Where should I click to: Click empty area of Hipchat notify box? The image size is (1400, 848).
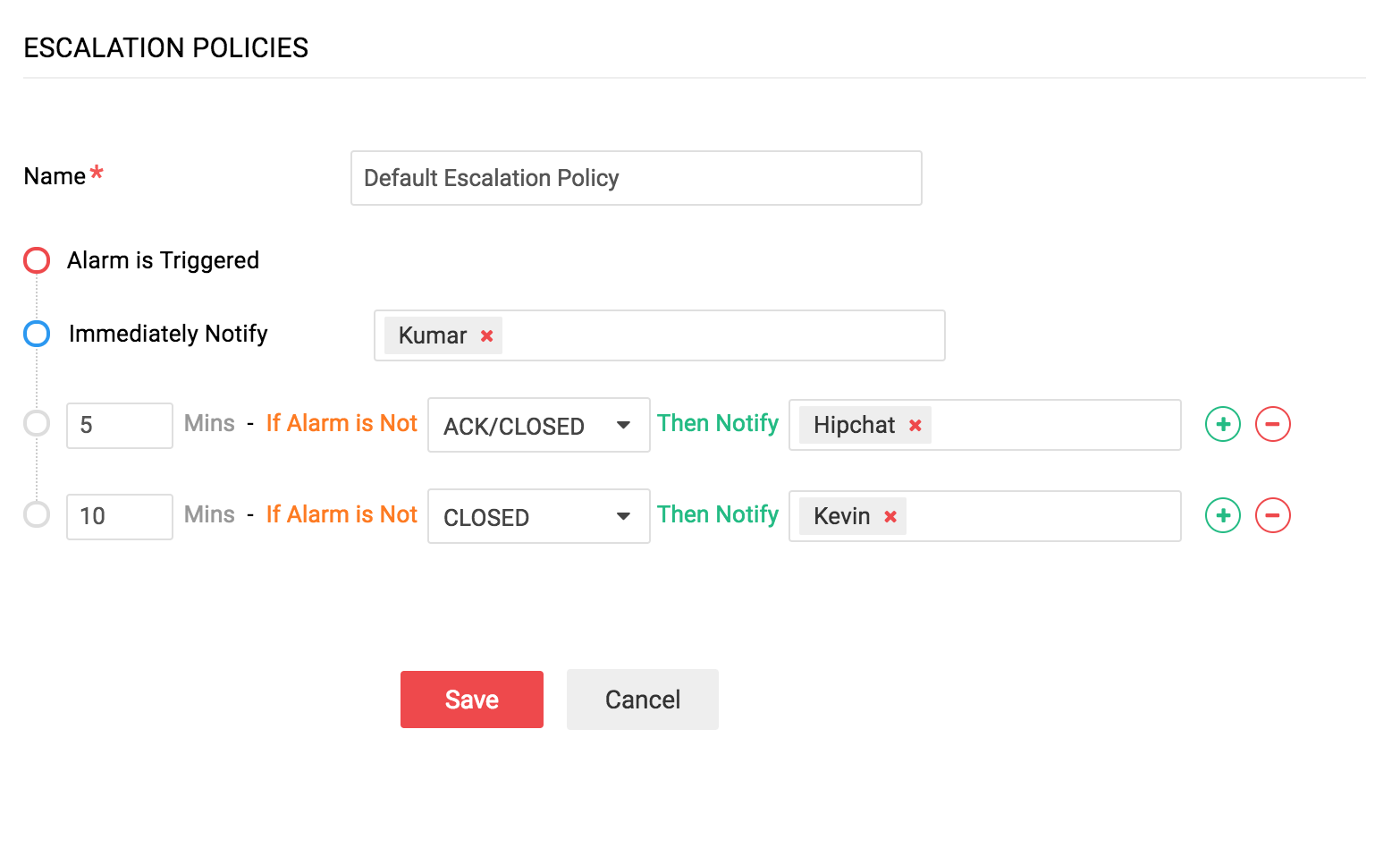pyautogui.click(x=1055, y=425)
